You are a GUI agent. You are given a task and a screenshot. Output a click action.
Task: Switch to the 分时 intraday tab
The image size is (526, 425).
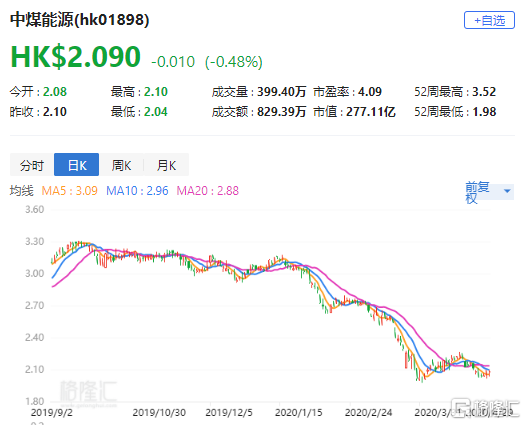pos(32,165)
